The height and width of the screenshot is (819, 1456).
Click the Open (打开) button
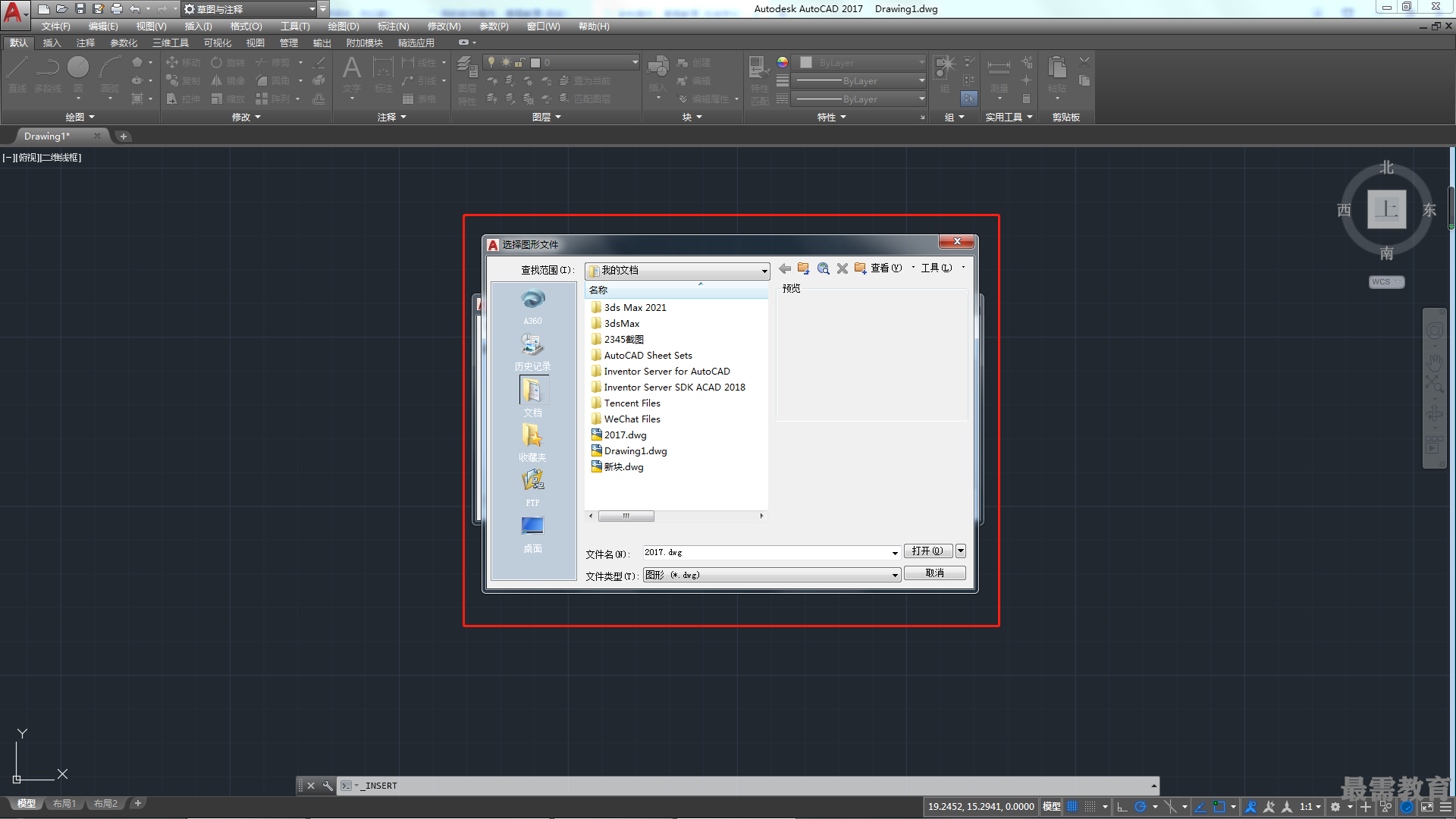pos(928,551)
